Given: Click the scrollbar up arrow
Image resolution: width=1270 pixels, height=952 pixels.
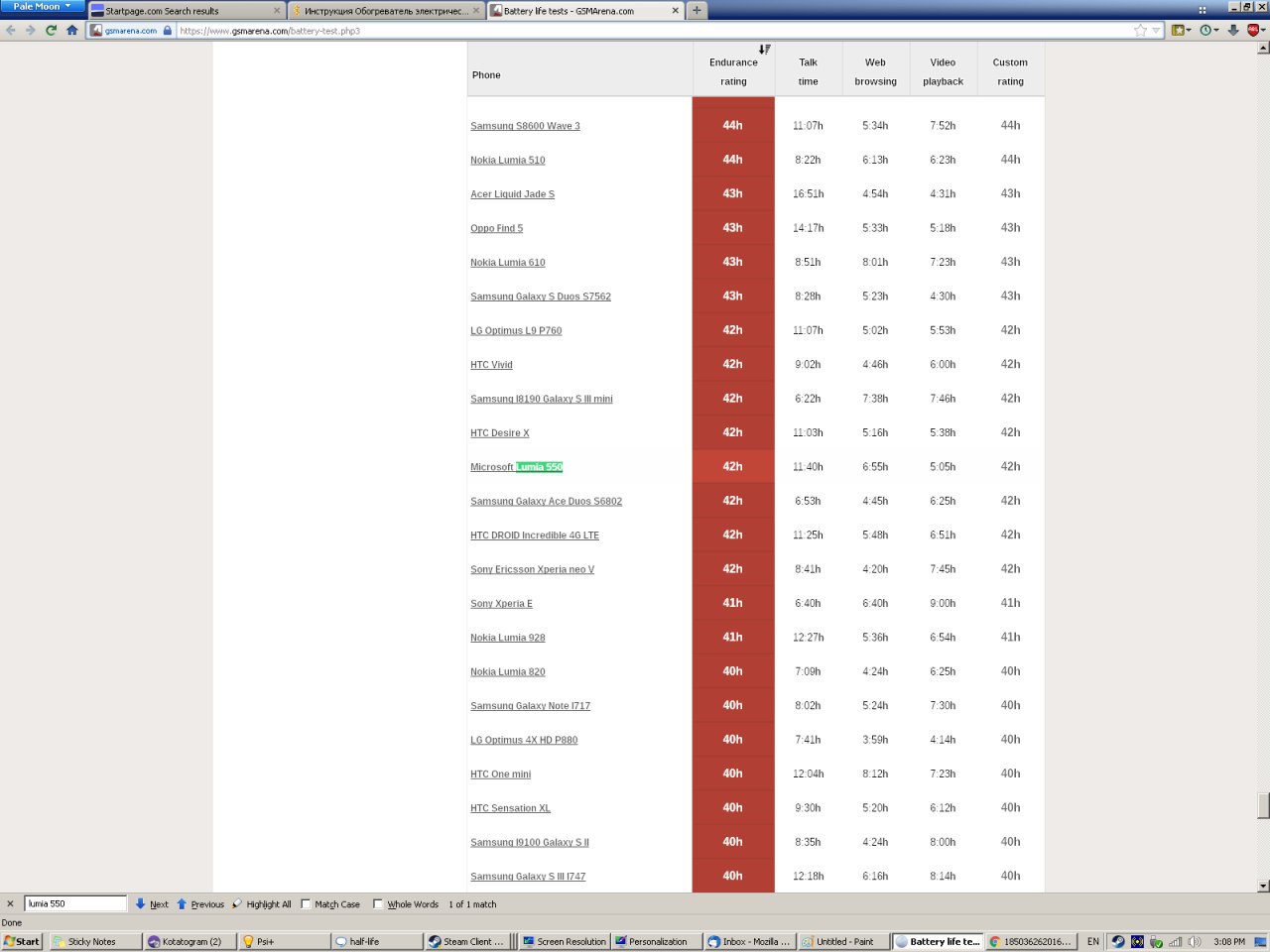Looking at the screenshot, I should pyautogui.click(x=1263, y=48).
